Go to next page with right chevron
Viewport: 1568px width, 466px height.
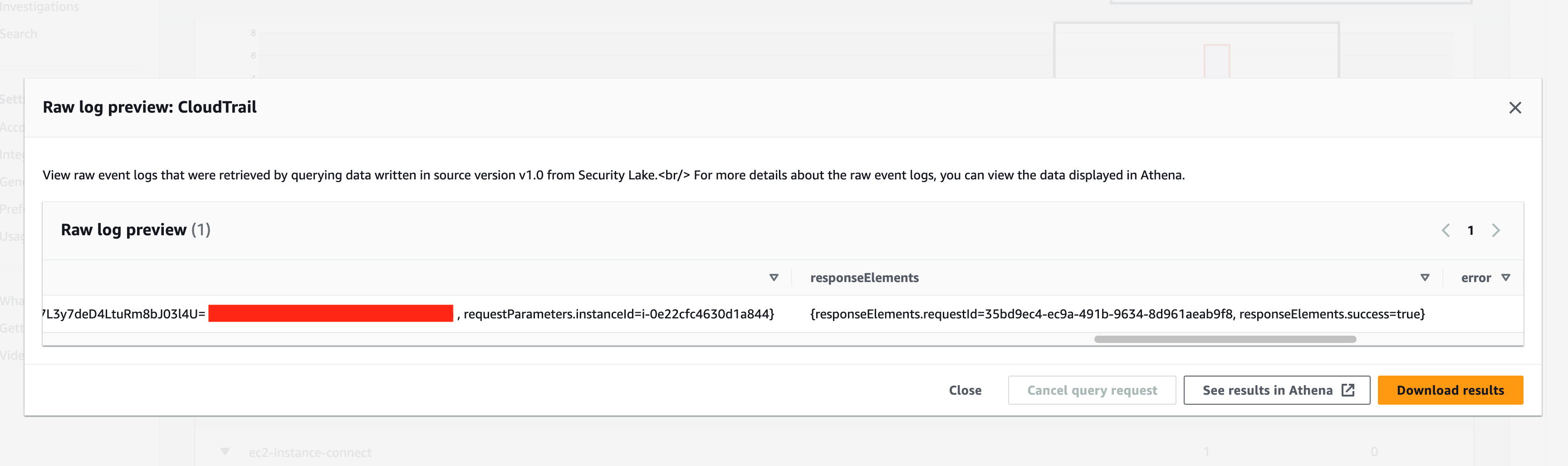tap(1496, 230)
